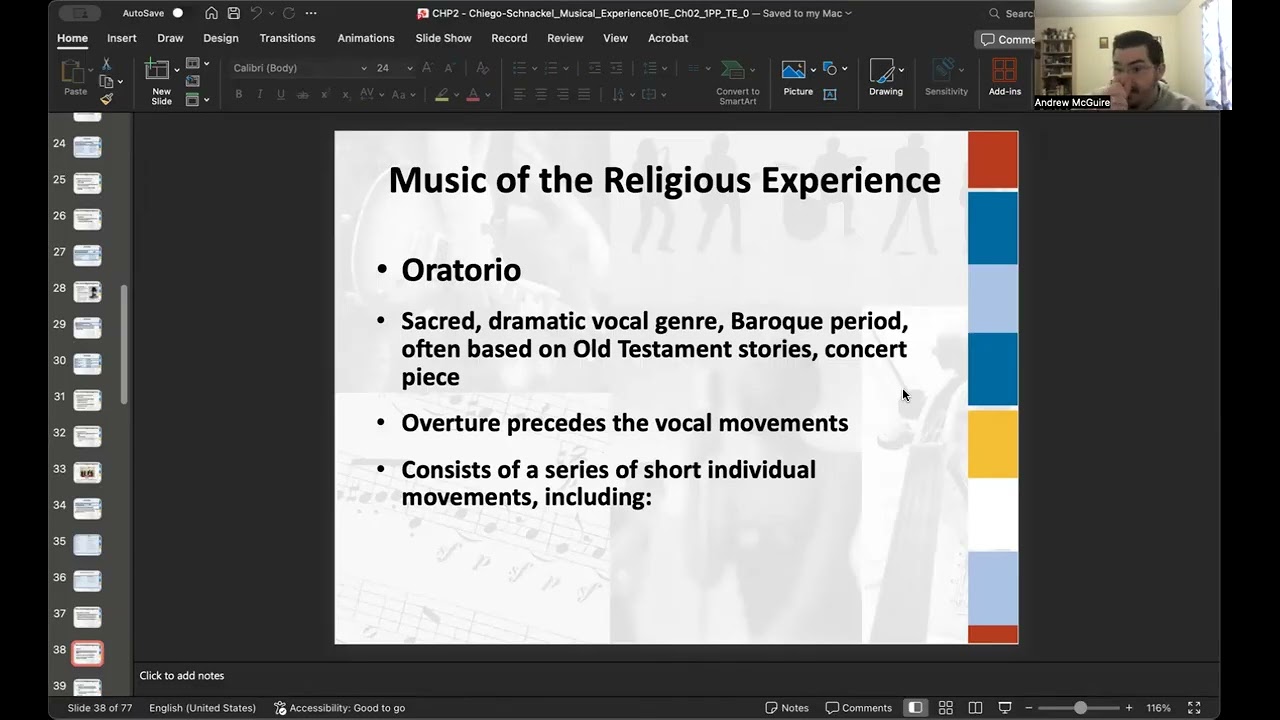Open the Design tab
The height and width of the screenshot is (720, 1280).
coord(221,38)
